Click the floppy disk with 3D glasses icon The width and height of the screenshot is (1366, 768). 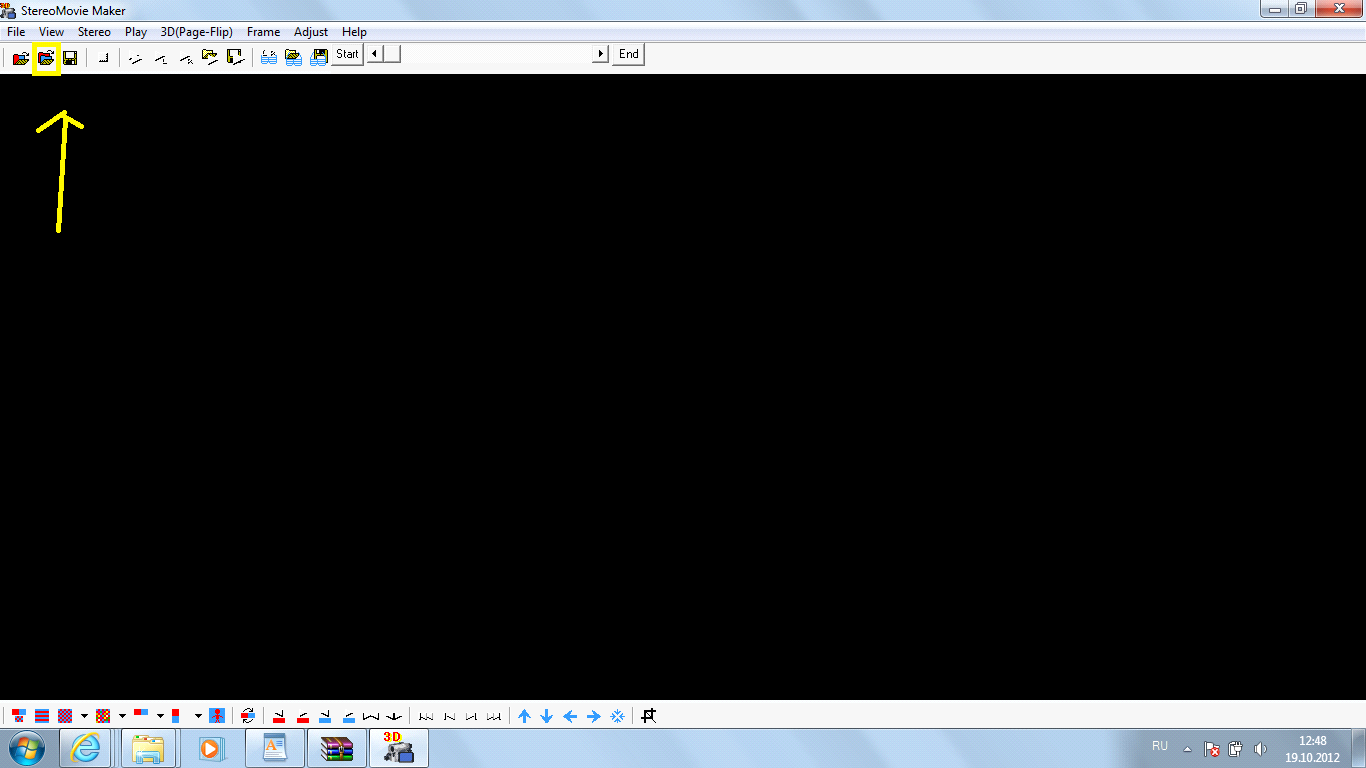pyautogui.click(x=319, y=57)
